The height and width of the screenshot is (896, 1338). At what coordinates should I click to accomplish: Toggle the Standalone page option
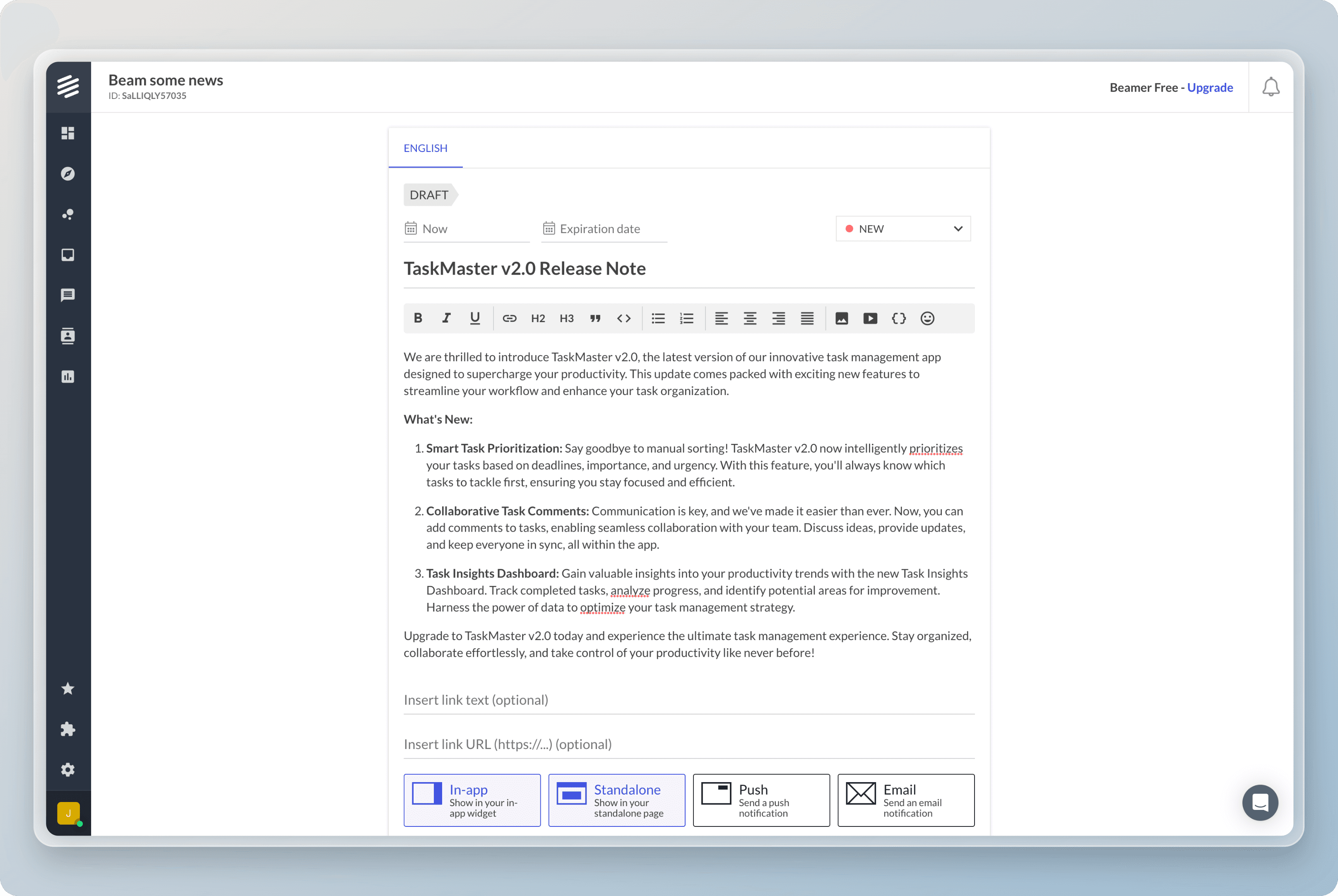tap(616, 800)
